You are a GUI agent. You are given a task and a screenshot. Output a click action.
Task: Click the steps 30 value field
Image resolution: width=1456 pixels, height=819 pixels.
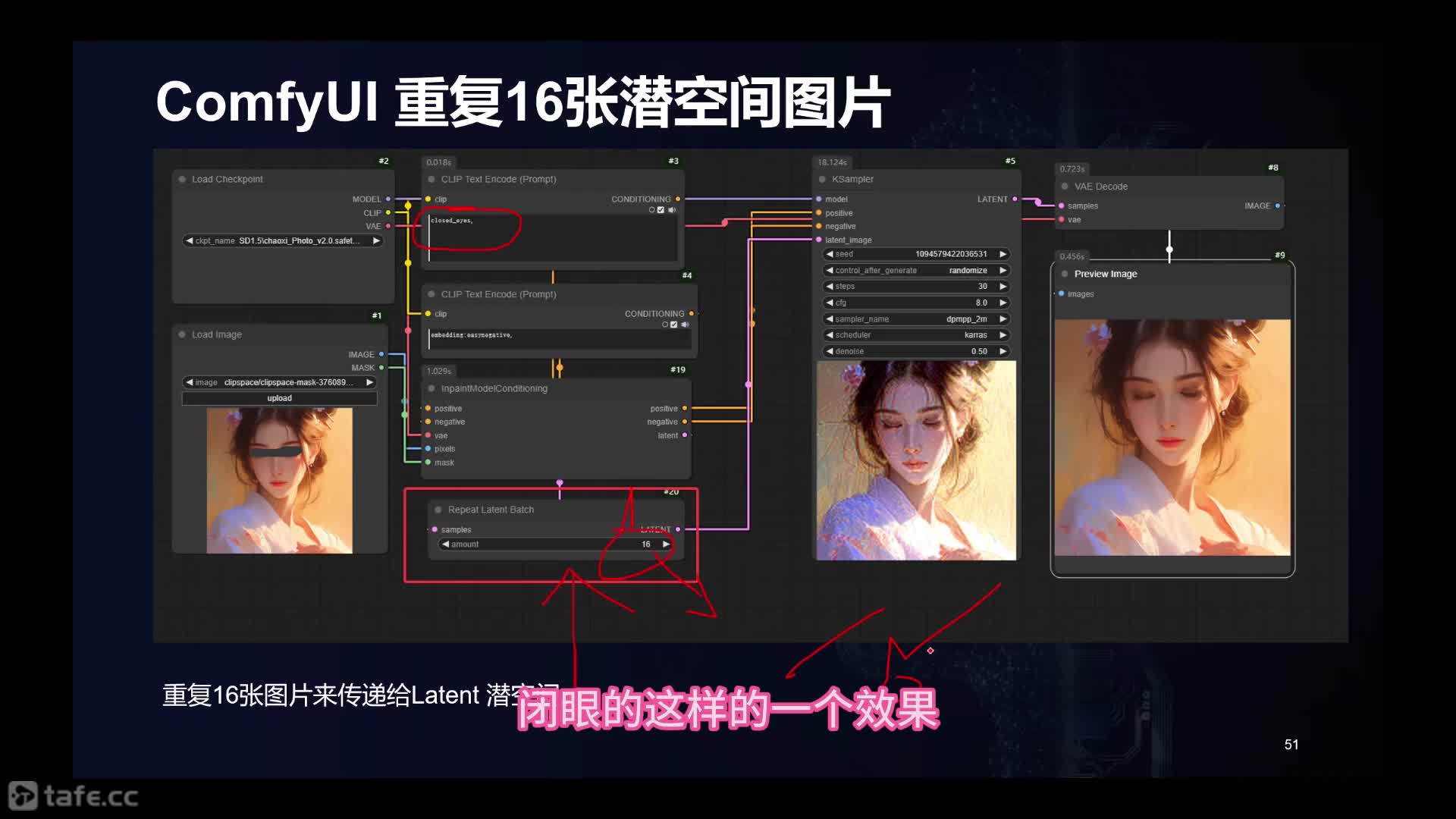pos(916,287)
